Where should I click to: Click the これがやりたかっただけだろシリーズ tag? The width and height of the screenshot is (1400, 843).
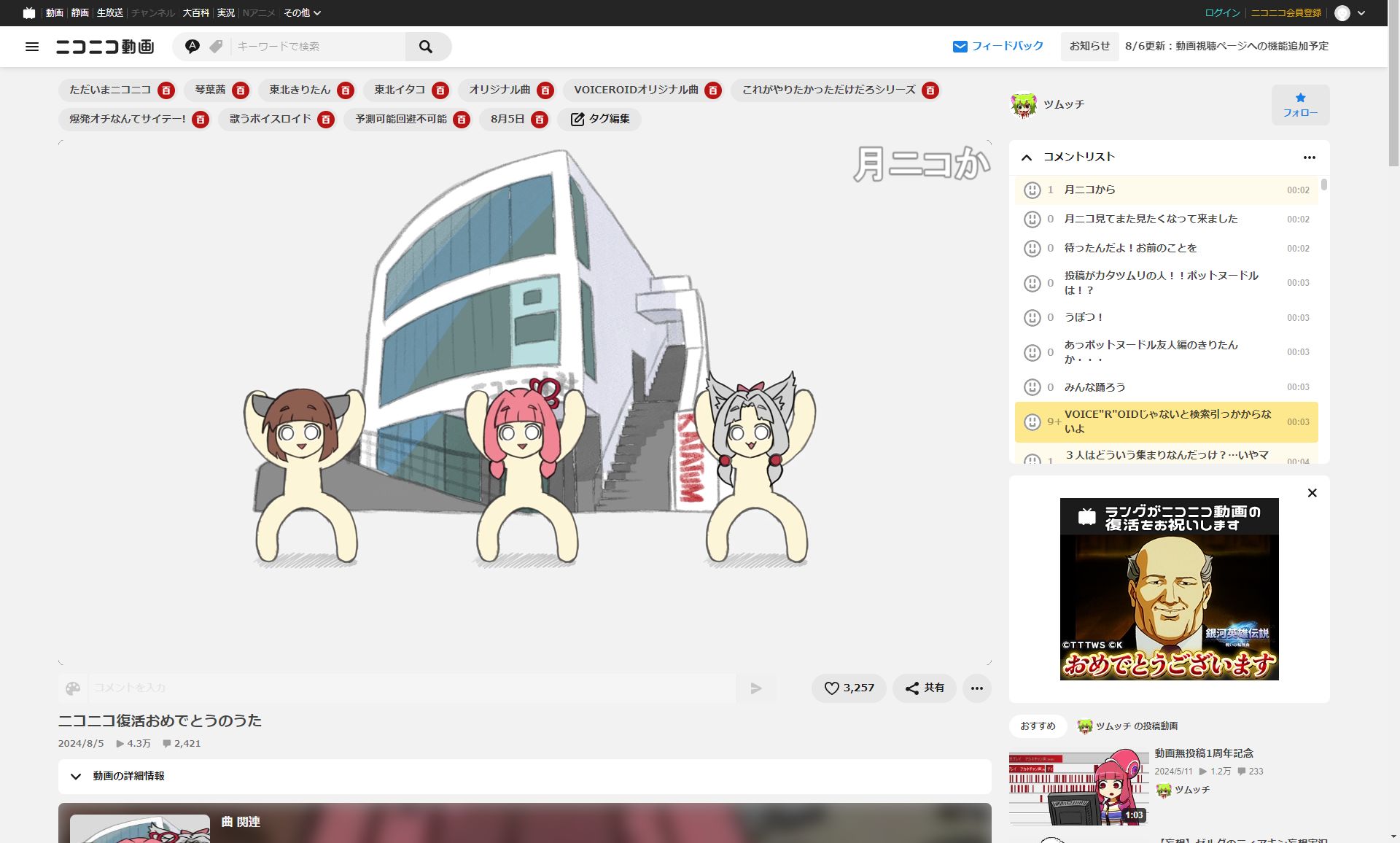coord(828,90)
